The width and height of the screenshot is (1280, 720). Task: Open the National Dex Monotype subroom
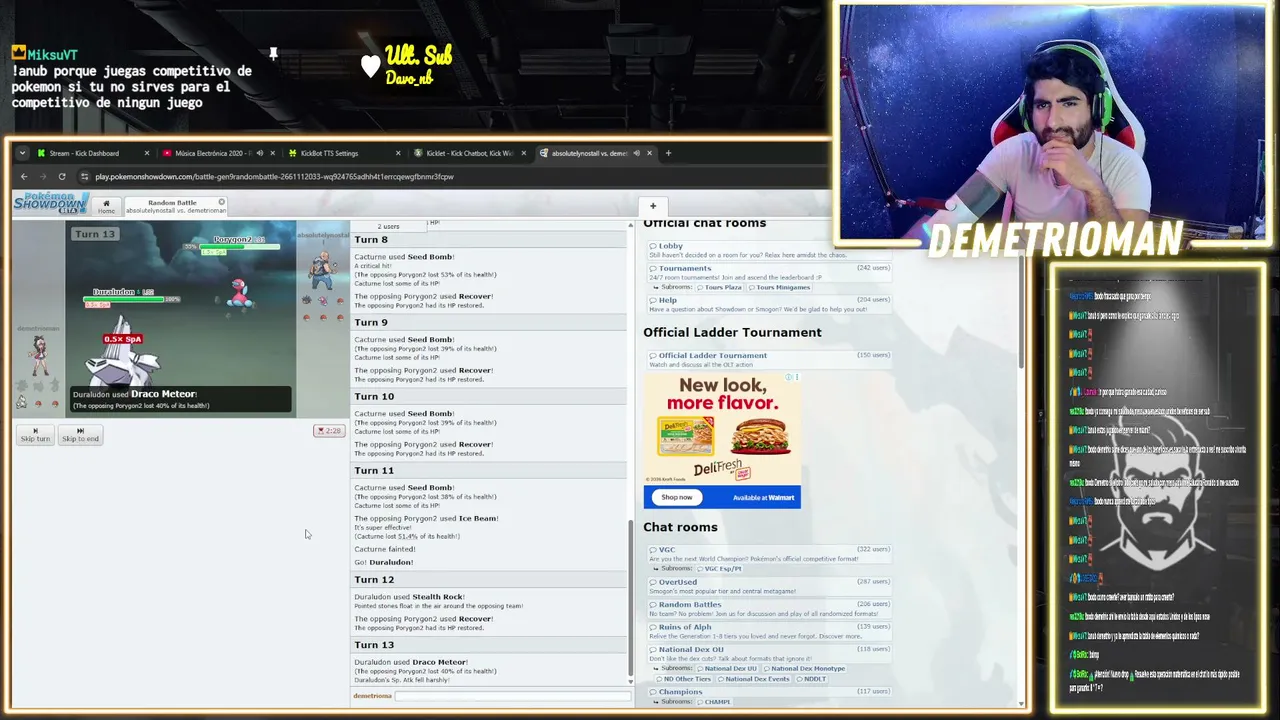click(x=806, y=668)
